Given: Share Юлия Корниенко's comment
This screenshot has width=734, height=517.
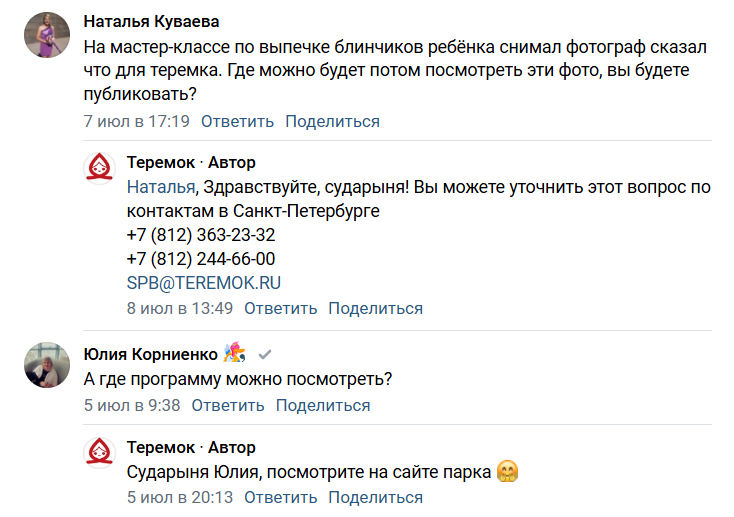Looking at the screenshot, I should pyautogui.click(x=323, y=405).
